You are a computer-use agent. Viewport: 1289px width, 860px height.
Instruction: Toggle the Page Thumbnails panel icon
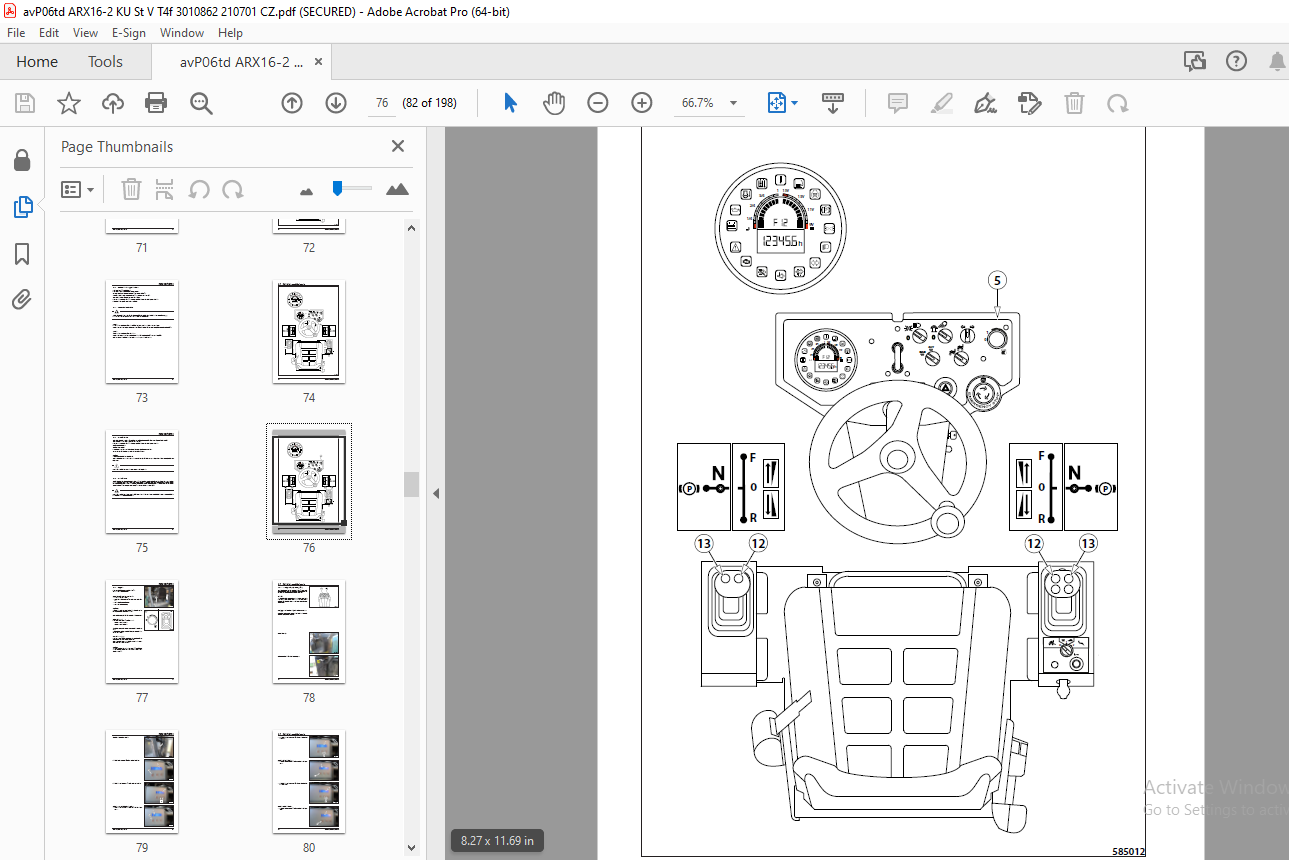(x=22, y=207)
